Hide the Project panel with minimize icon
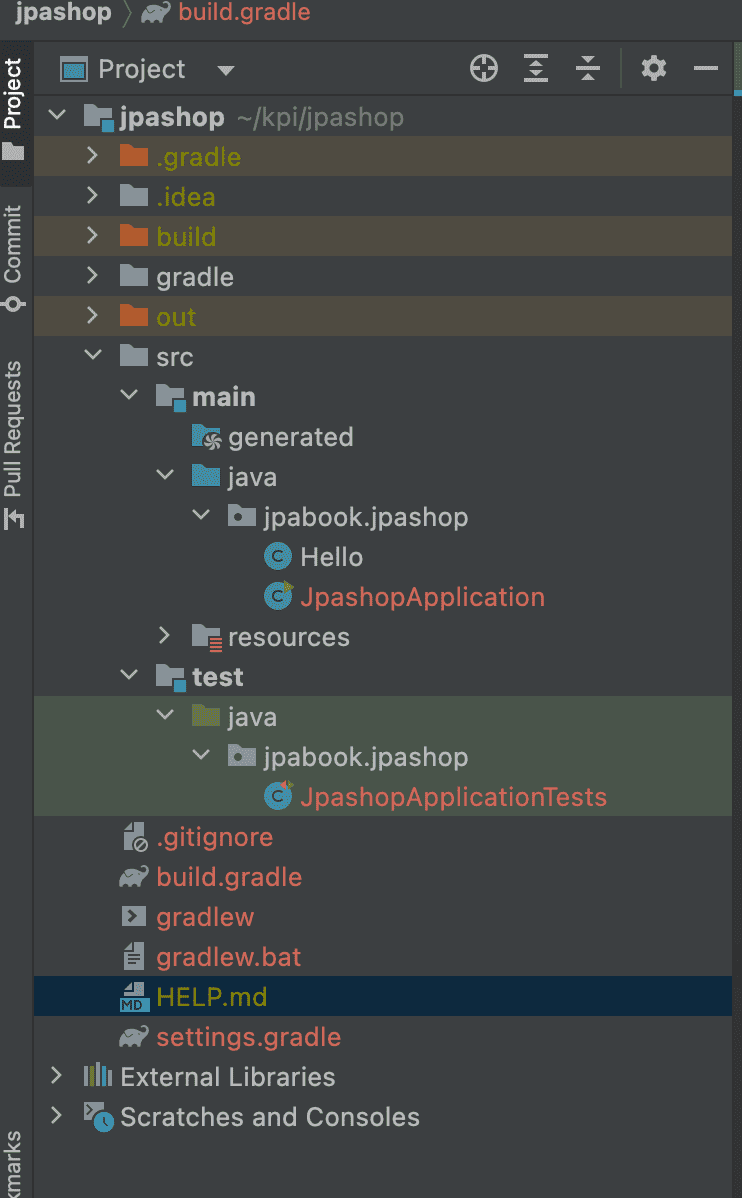Image resolution: width=742 pixels, height=1198 pixels. click(x=706, y=69)
